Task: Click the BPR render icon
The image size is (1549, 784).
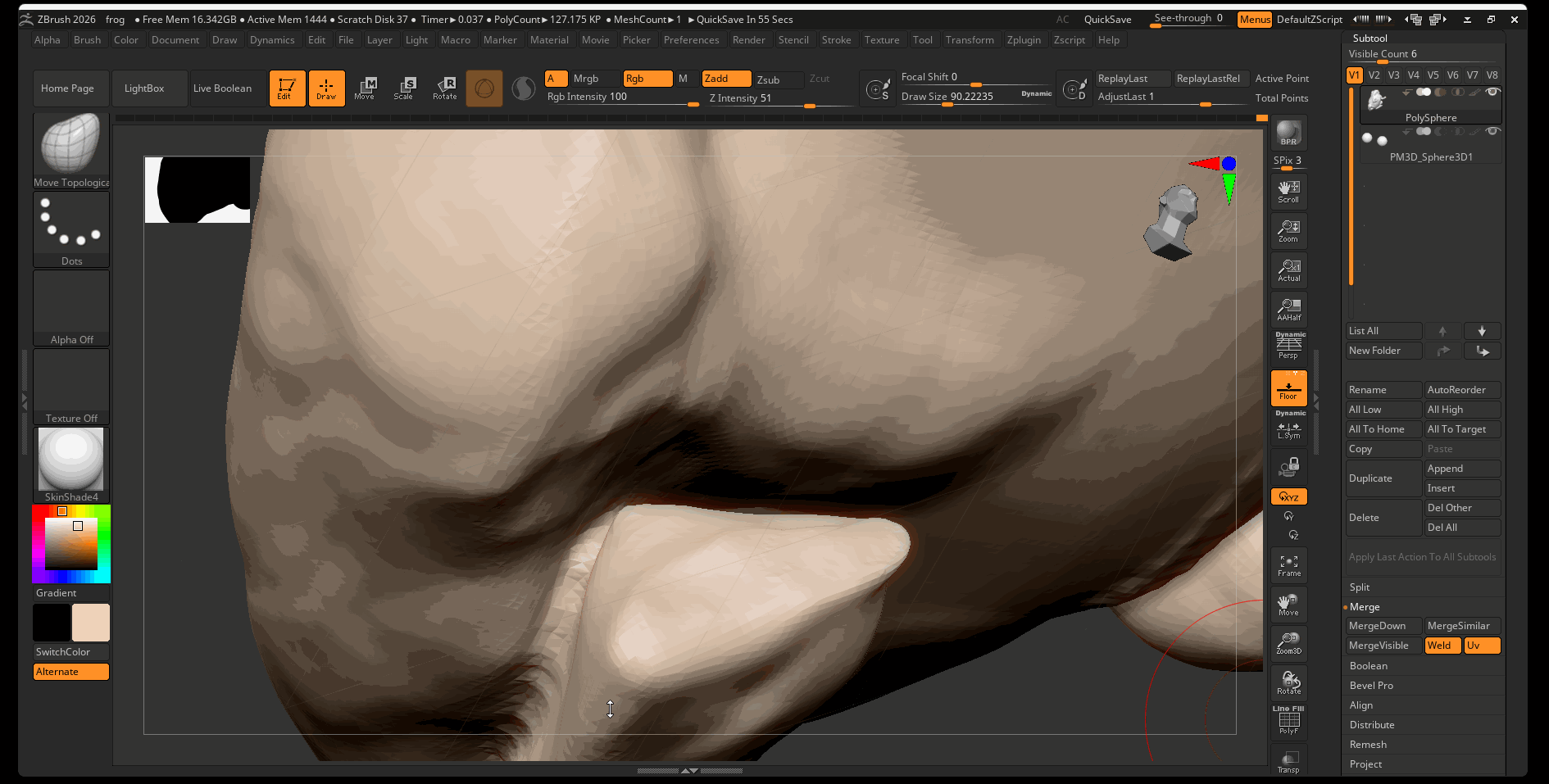Action: click(x=1288, y=133)
